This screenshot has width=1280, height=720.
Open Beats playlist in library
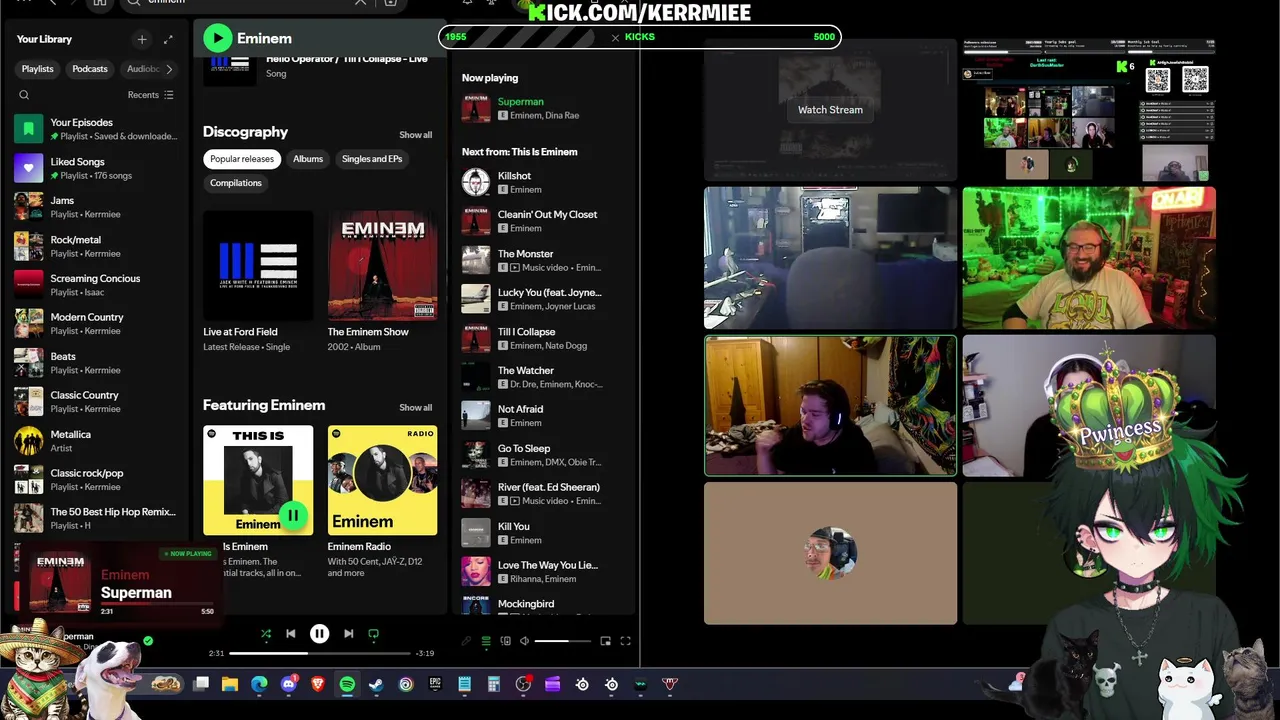(97, 363)
